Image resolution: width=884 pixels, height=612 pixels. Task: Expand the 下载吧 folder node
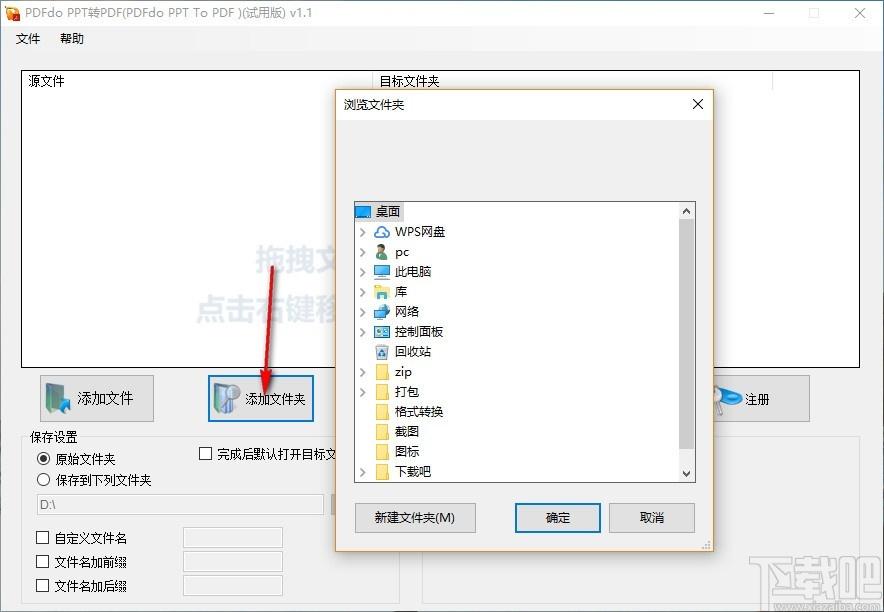click(x=363, y=472)
